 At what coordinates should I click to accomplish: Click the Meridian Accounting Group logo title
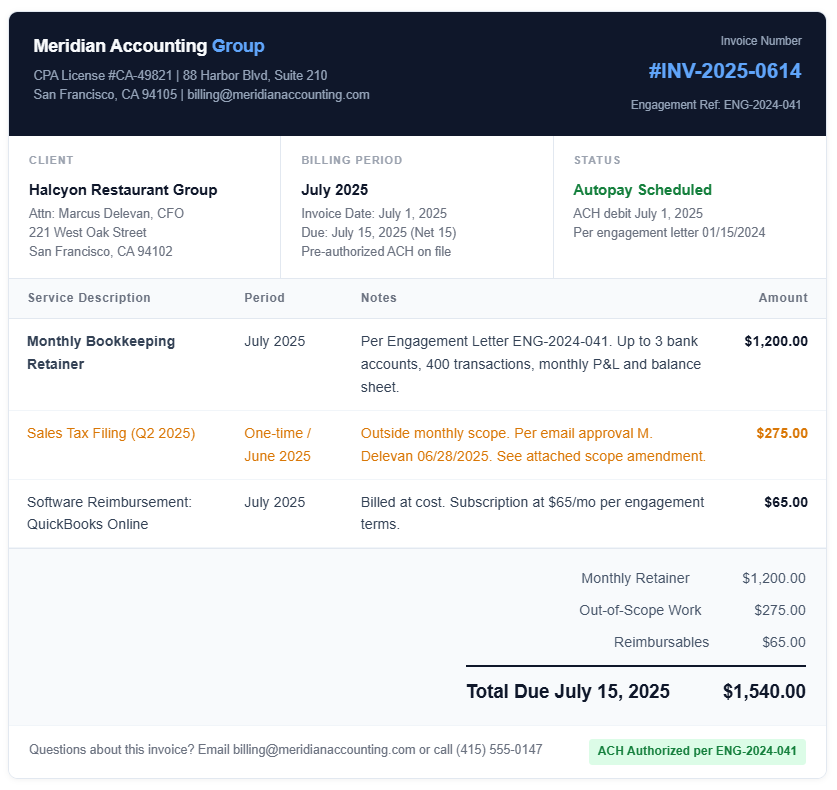click(x=149, y=46)
